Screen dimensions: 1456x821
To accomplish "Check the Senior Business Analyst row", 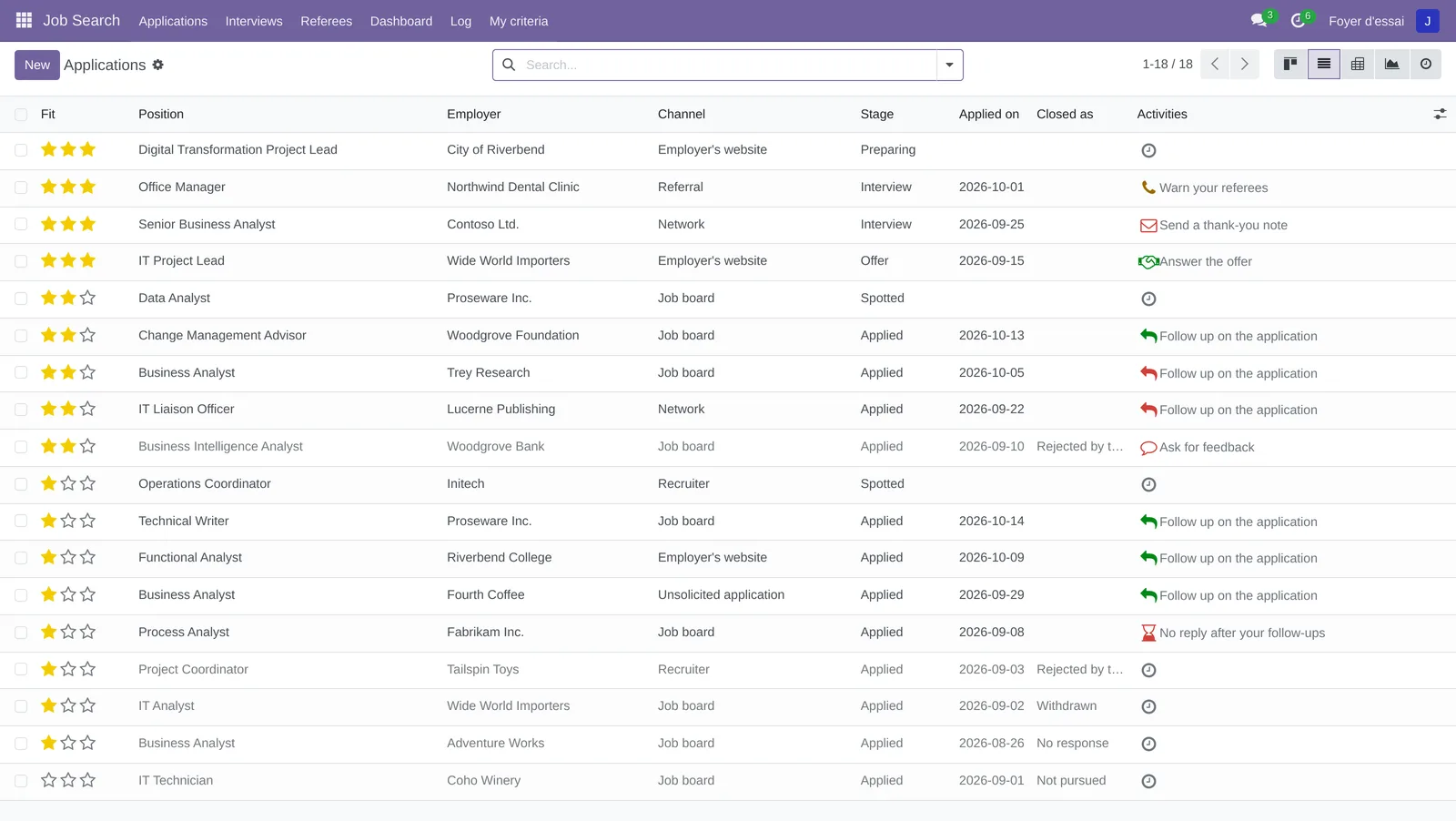I will (x=21, y=224).
